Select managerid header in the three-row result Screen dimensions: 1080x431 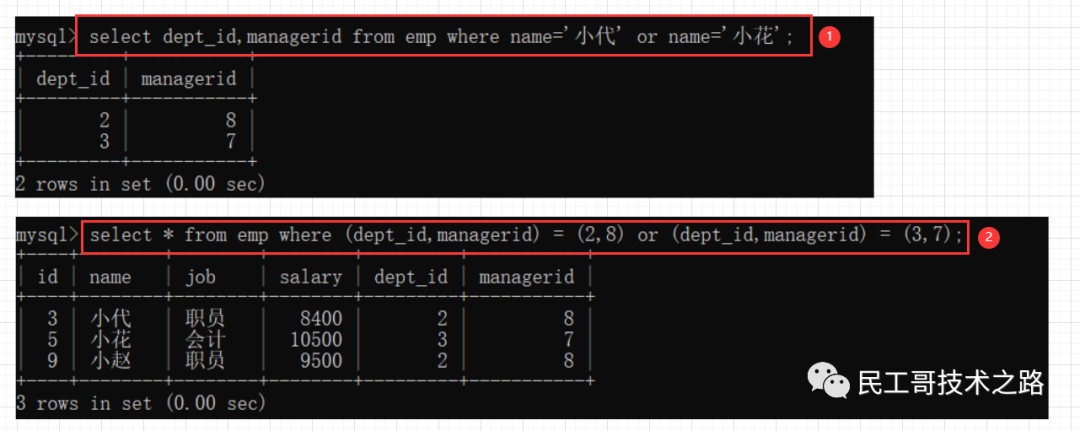(526, 277)
